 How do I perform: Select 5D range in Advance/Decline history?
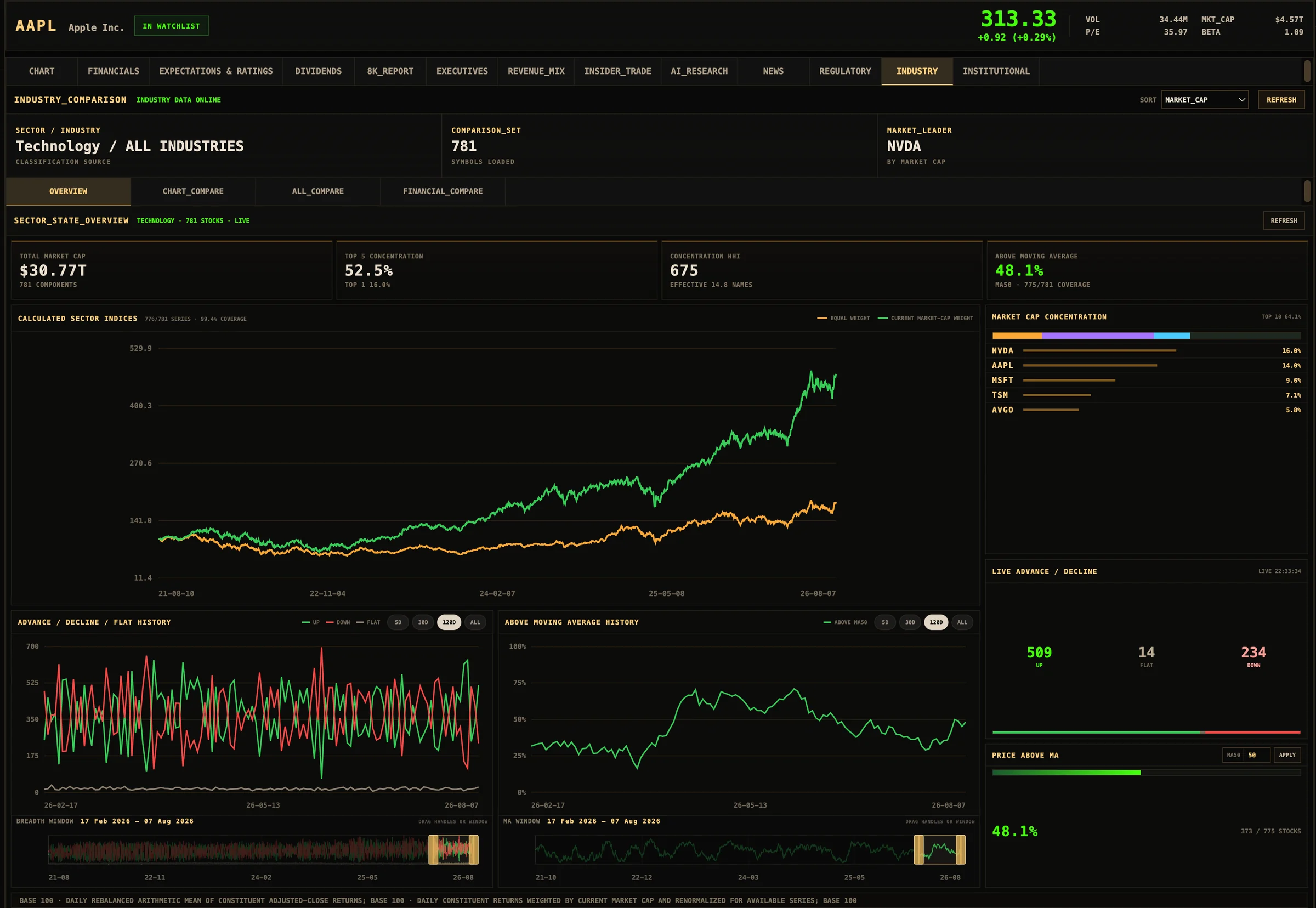(x=398, y=622)
